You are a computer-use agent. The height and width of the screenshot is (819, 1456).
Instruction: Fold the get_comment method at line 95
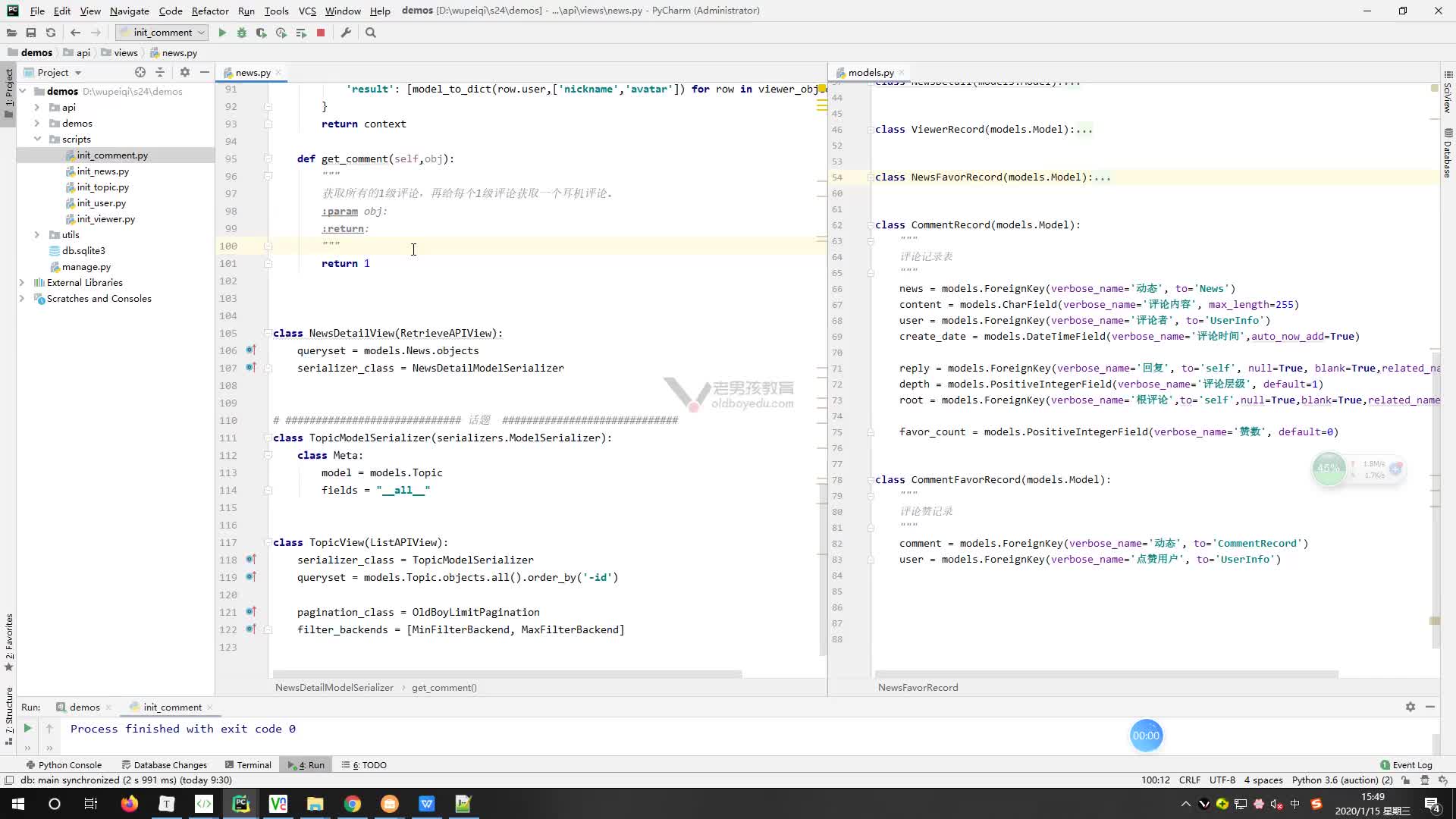click(268, 158)
